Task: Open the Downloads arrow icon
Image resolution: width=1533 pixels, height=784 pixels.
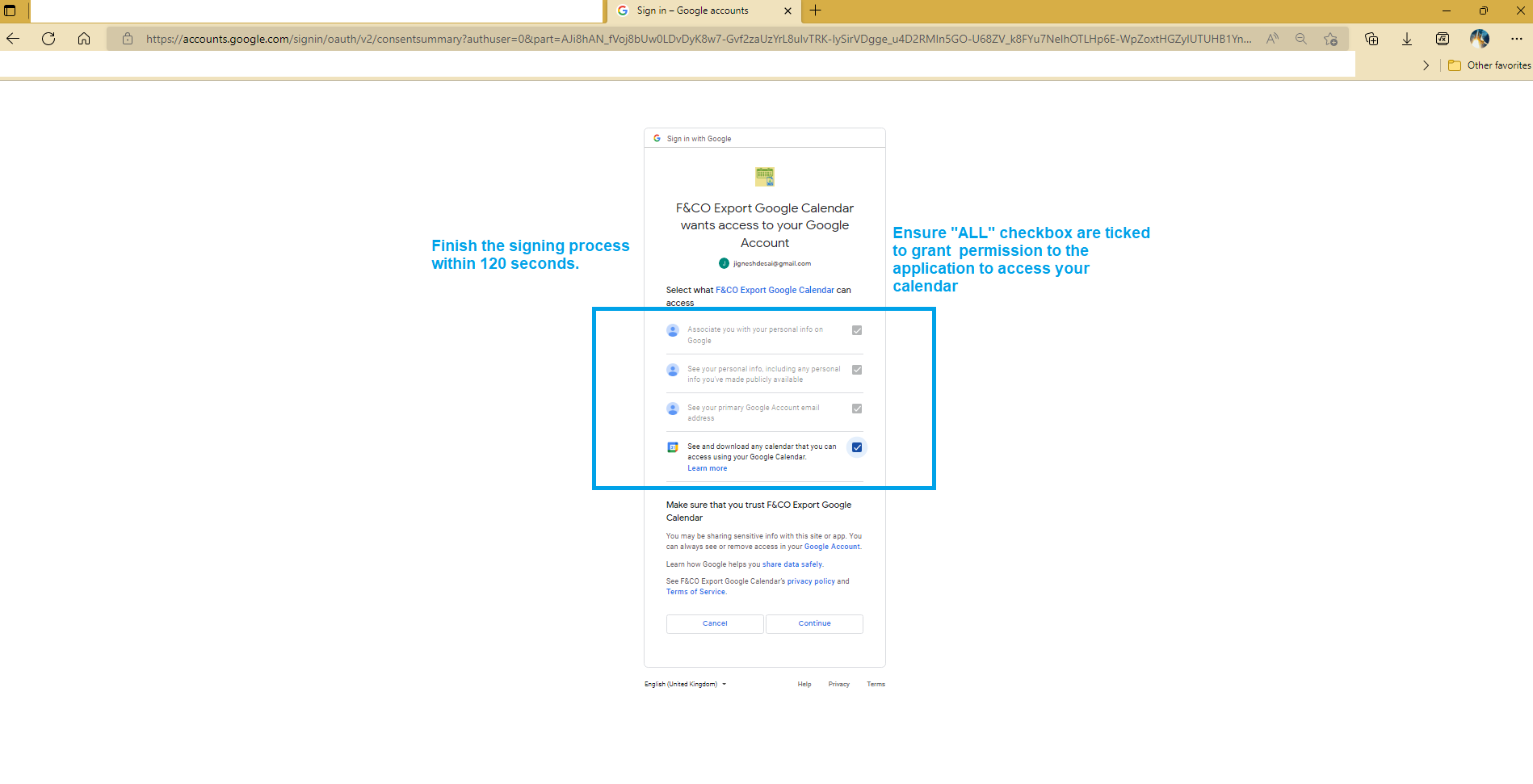Action: point(1407,39)
